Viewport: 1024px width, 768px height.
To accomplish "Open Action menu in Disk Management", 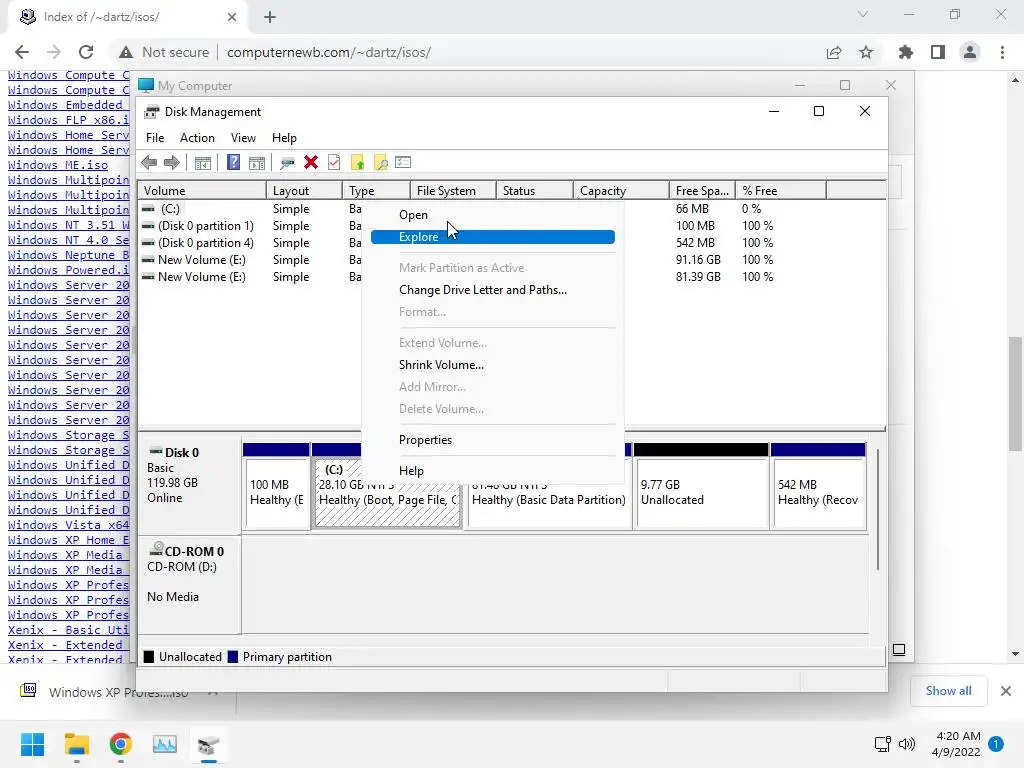I will [x=197, y=138].
